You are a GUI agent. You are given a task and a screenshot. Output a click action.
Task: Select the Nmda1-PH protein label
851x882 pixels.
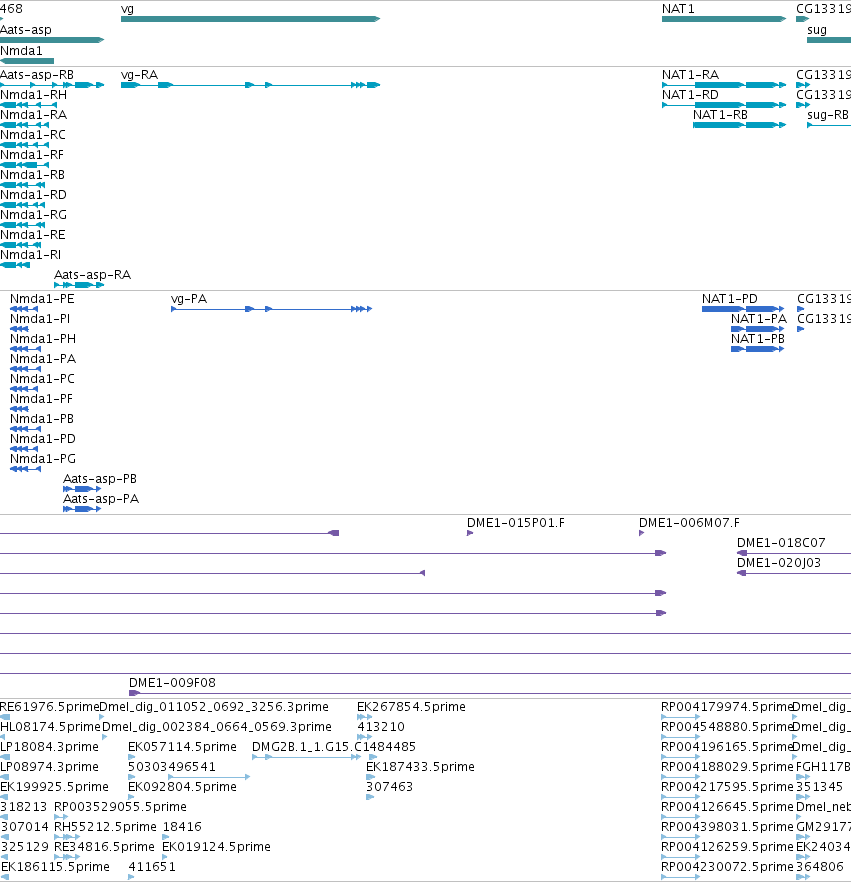click(x=43, y=339)
